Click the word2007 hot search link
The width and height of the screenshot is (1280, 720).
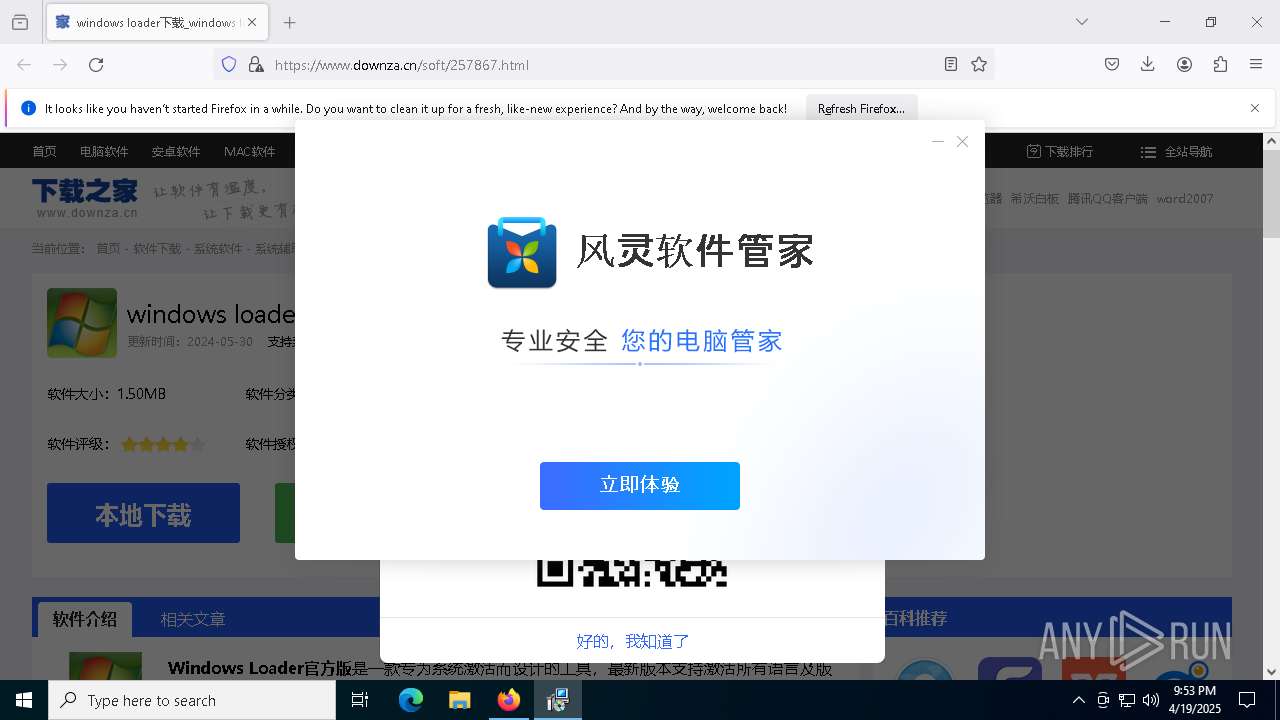coord(1185,199)
